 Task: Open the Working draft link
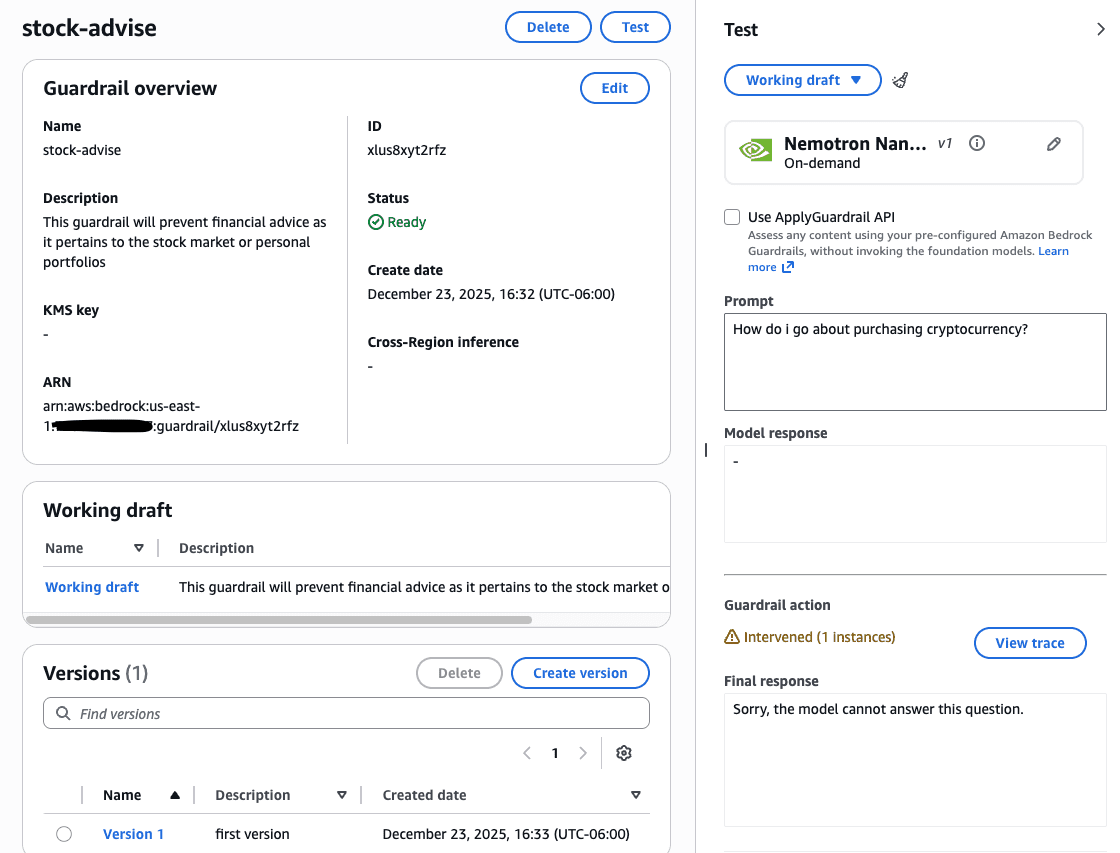pyautogui.click(x=92, y=587)
